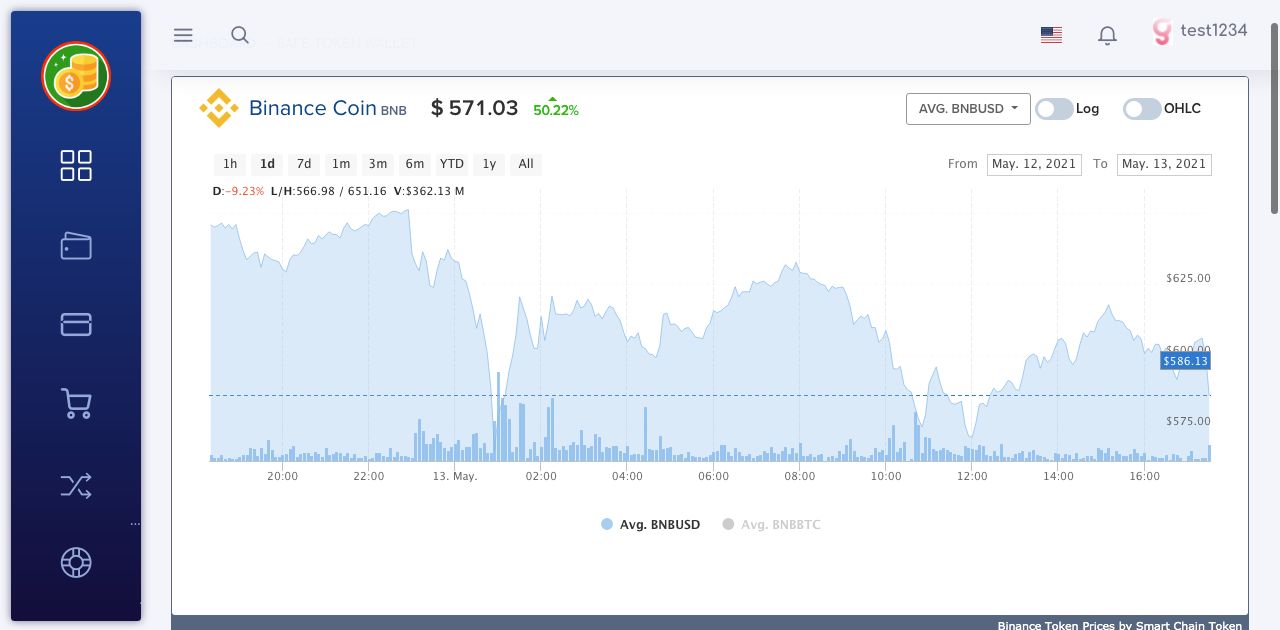Open the lifebuoy support sidebar icon
Screen dimensions: 1280x630
76,563
